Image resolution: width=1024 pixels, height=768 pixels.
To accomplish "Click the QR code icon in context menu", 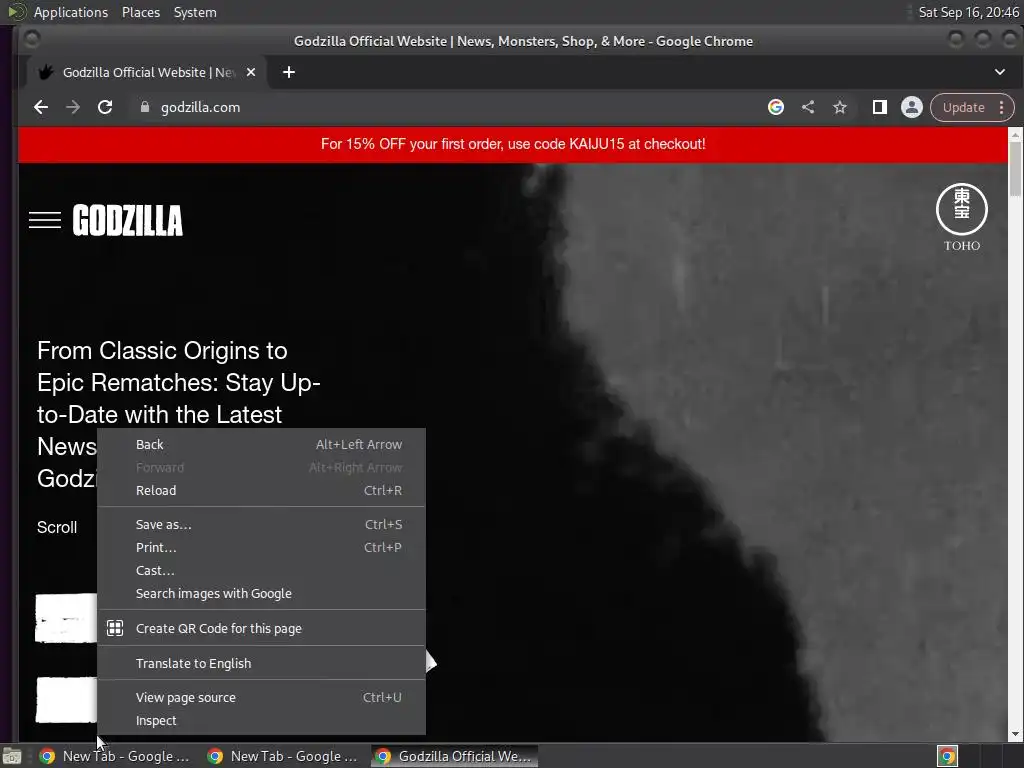I will tap(115, 628).
